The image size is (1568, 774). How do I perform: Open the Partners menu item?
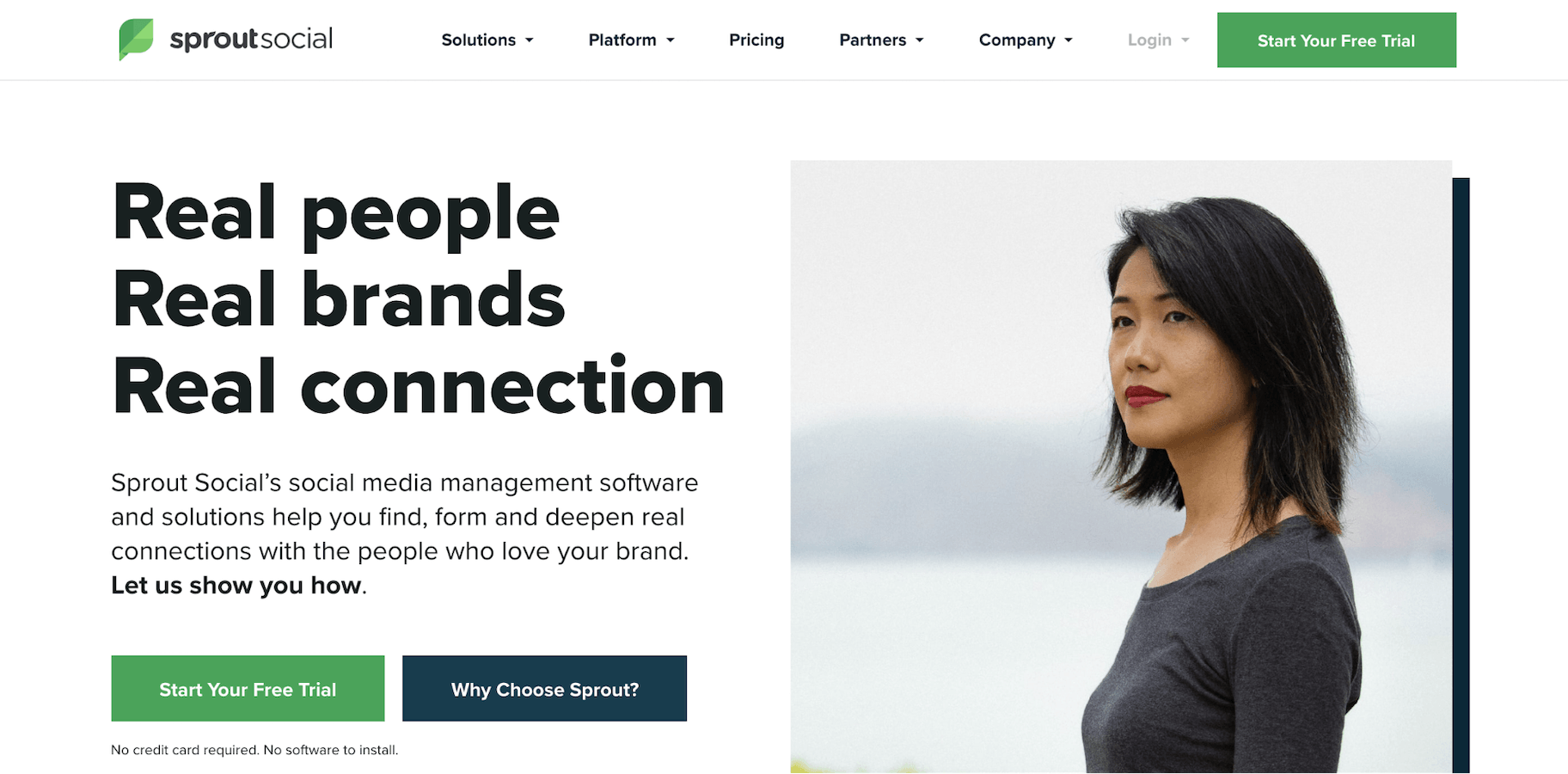(873, 40)
